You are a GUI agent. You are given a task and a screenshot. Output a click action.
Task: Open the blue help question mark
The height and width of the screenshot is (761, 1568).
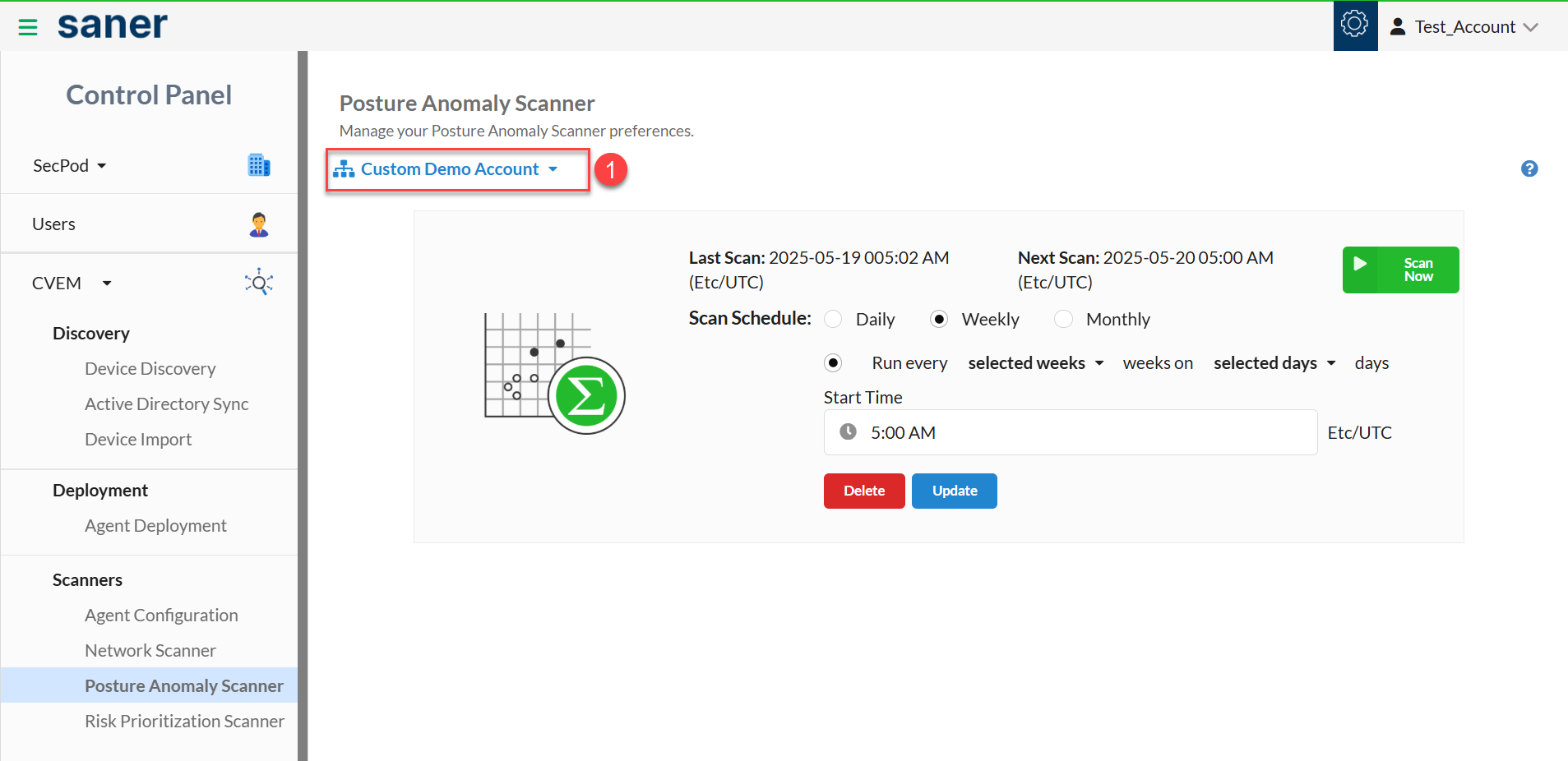point(1529,168)
